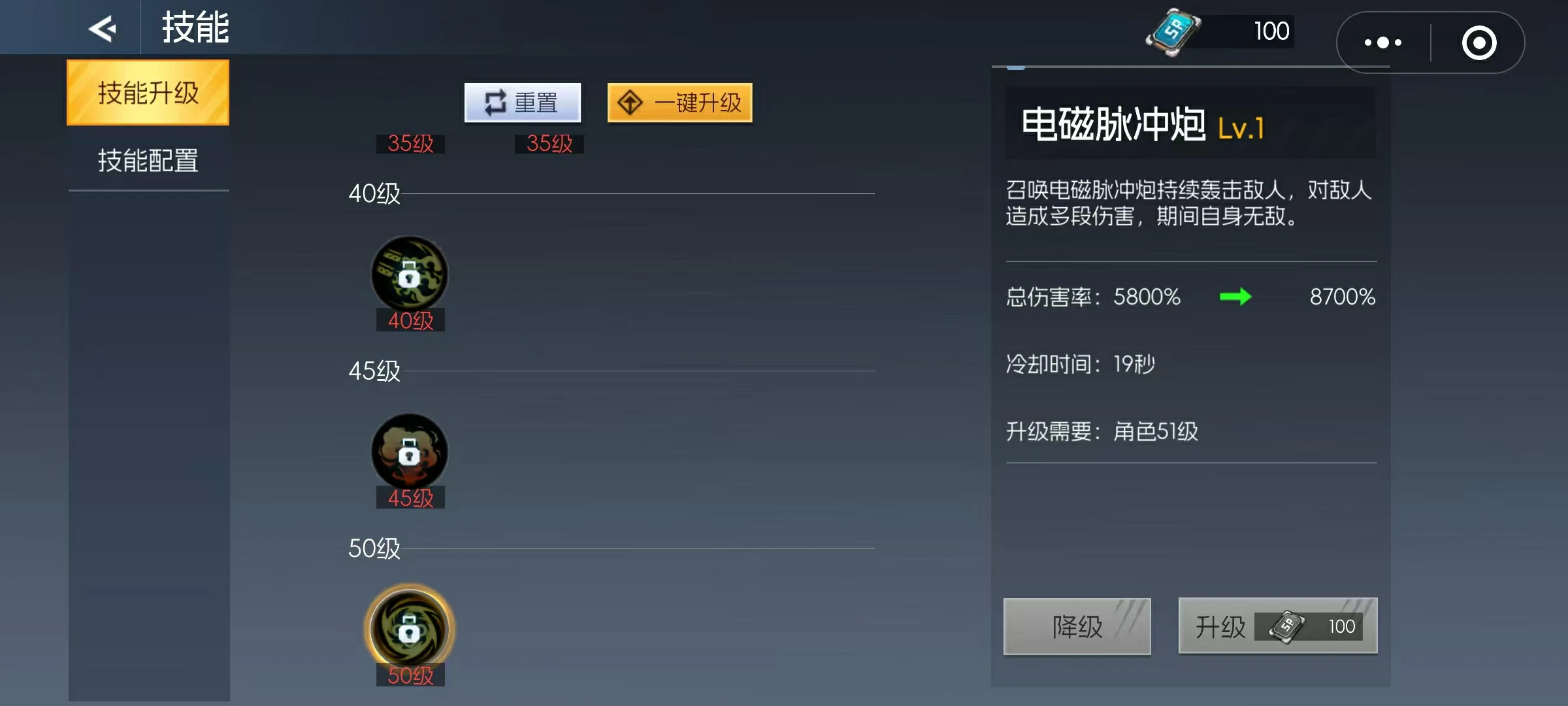Tap the 40级 red label under skill
Viewport: 1568px width, 706px height.
tap(410, 320)
